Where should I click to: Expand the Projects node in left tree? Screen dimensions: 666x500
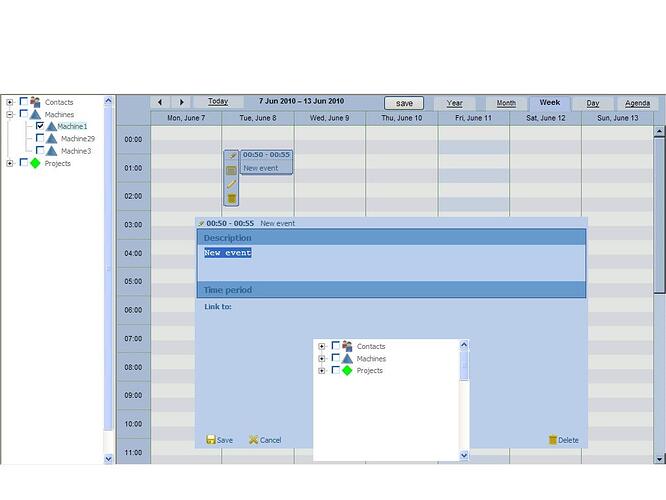[10, 164]
